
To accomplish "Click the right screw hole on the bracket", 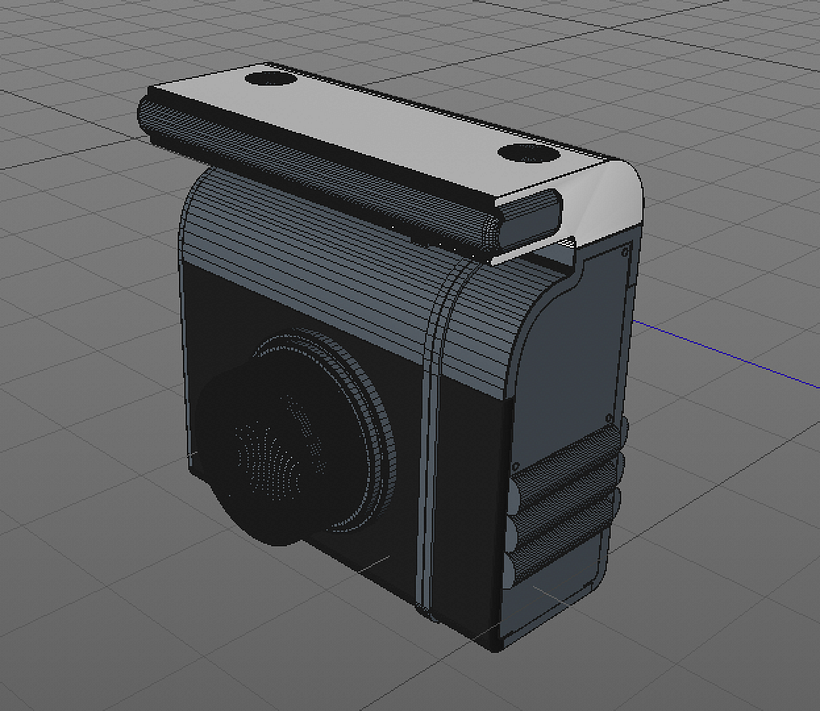I will click(528, 154).
